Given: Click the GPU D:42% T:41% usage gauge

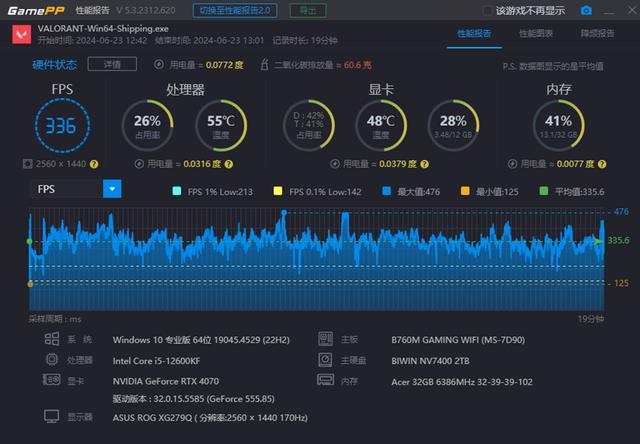Looking at the screenshot, I should click(309, 126).
